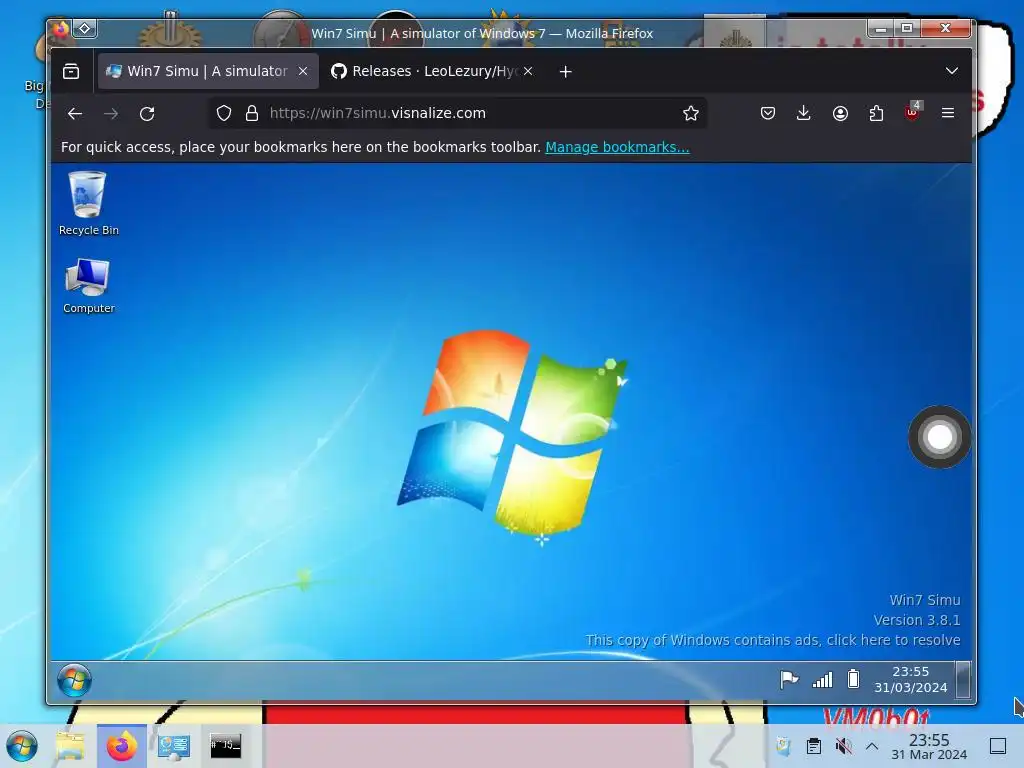Open the terminal from host taskbar

point(225,746)
